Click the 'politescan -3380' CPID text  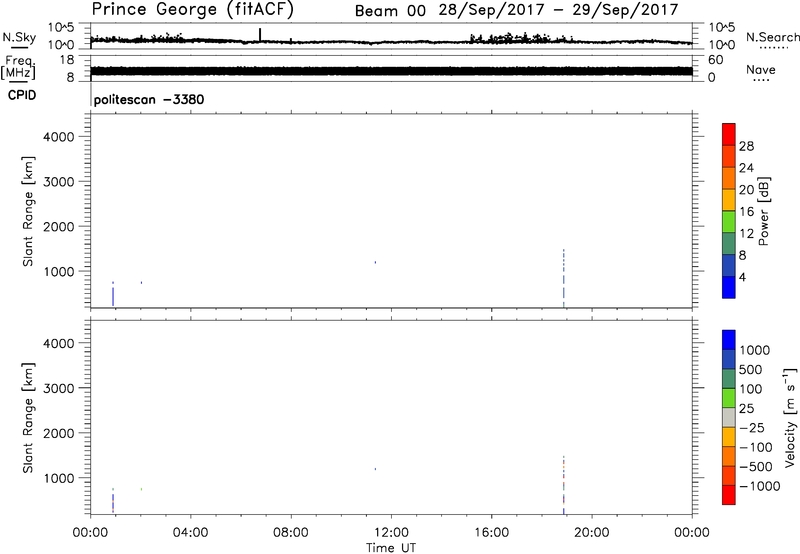[148, 99]
